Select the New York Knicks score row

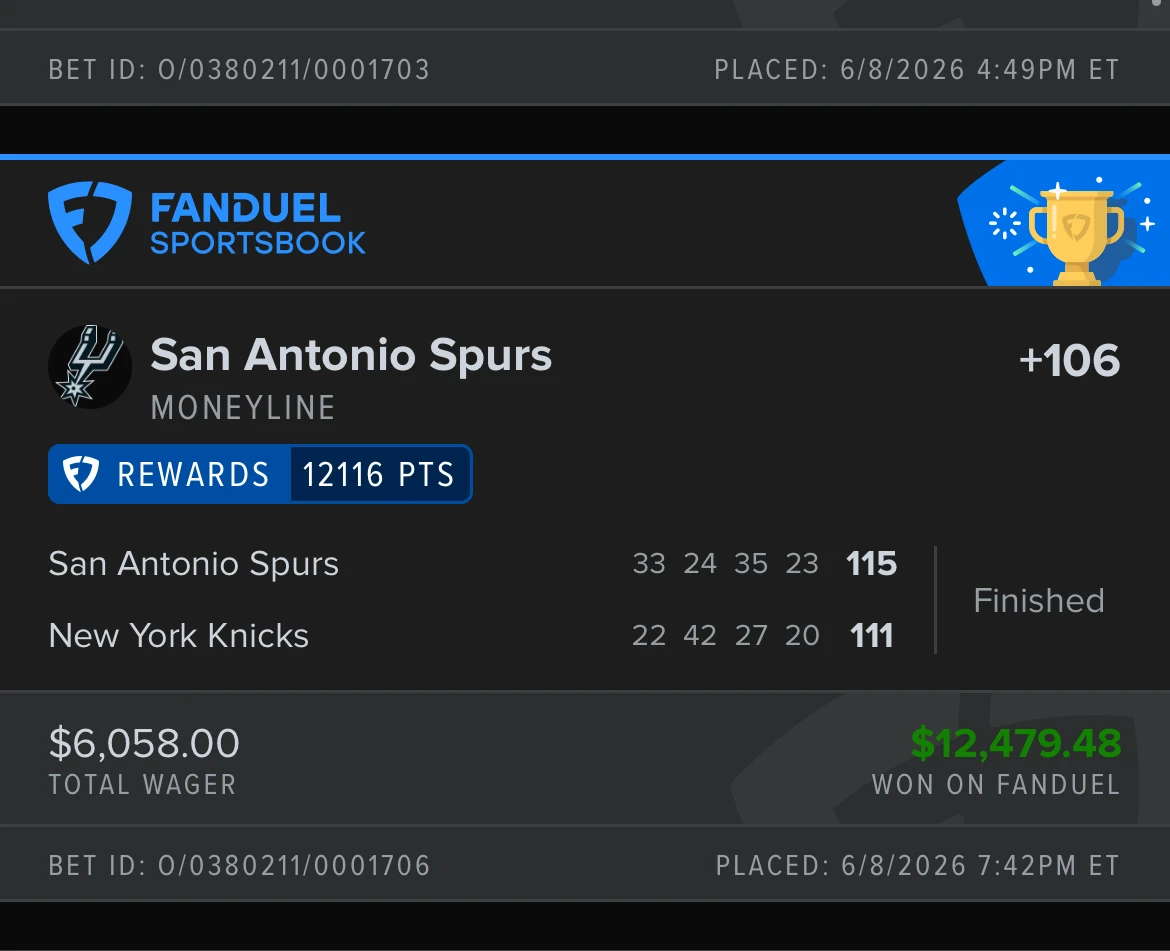(x=471, y=635)
